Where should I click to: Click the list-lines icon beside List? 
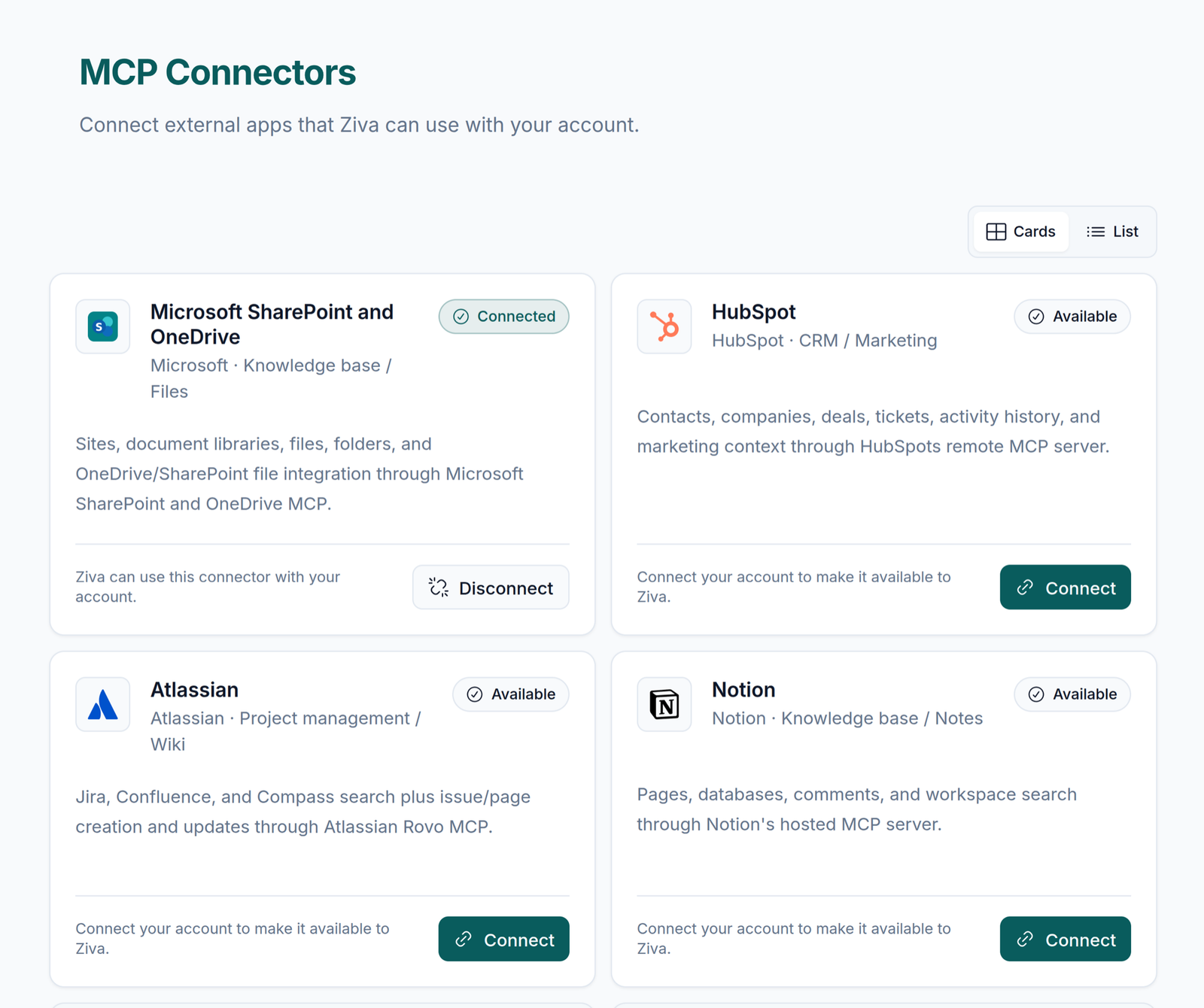tap(1096, 232)
